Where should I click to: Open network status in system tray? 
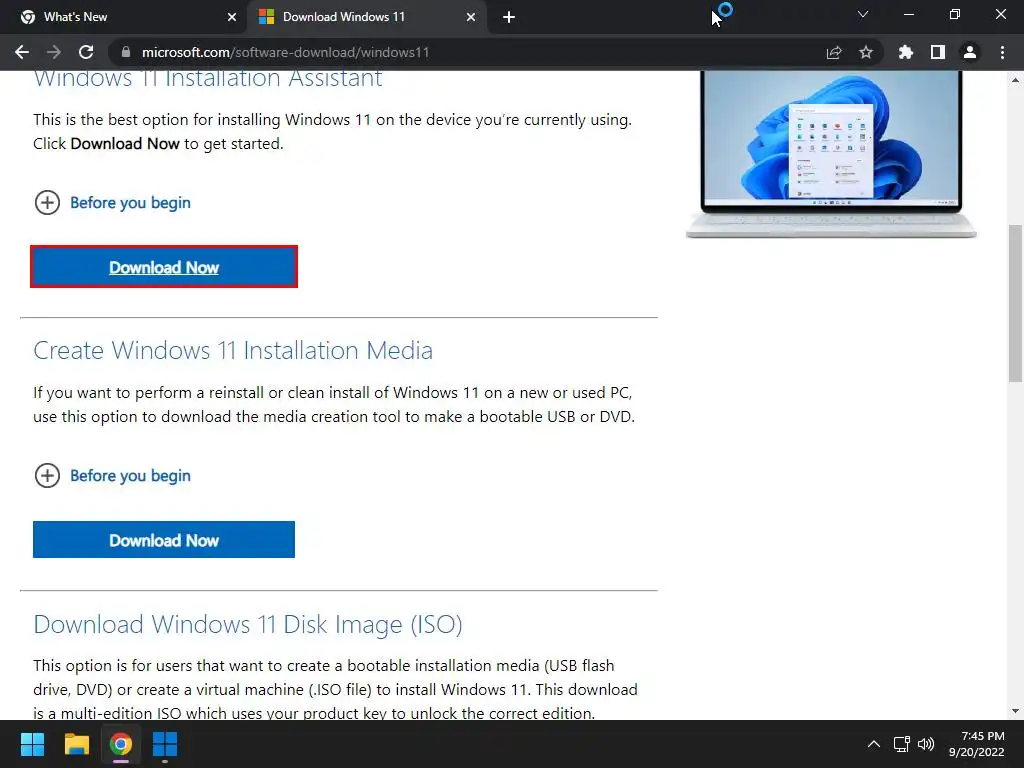[x=902, y=744]
